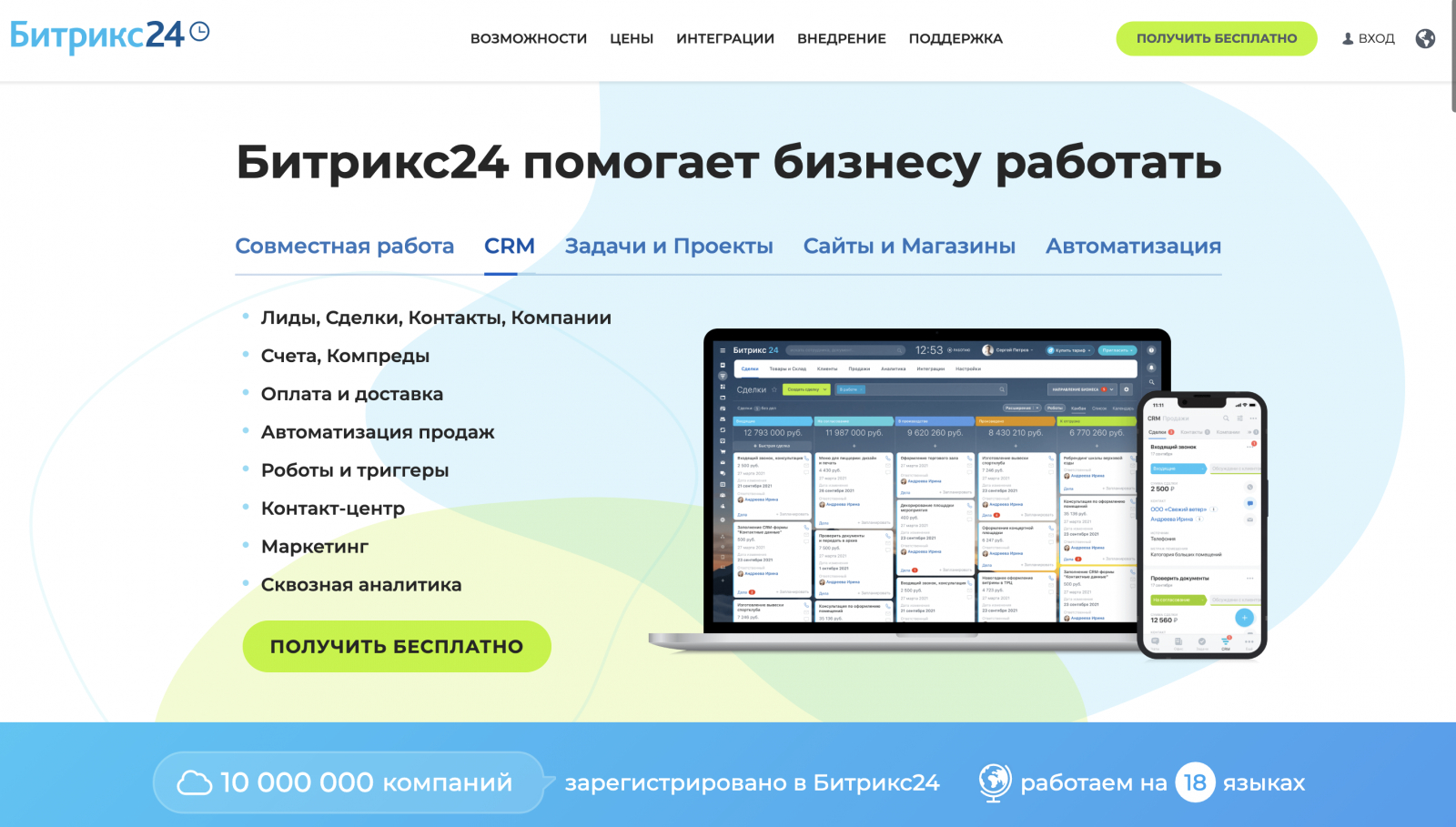Click the phone CRM mockup image
The width and height of the screenshot is (1456, 827).
(x=1202, y=525)
